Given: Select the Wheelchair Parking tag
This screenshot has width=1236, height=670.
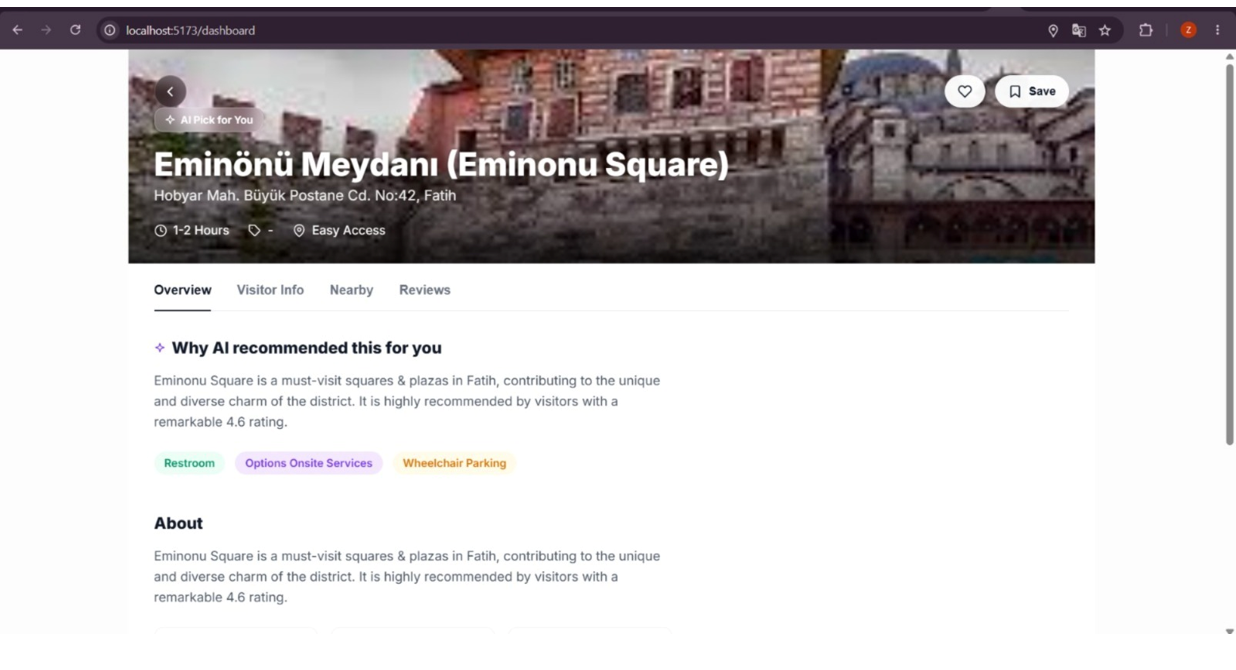Looking at the screenshot, I should point(454,463).
